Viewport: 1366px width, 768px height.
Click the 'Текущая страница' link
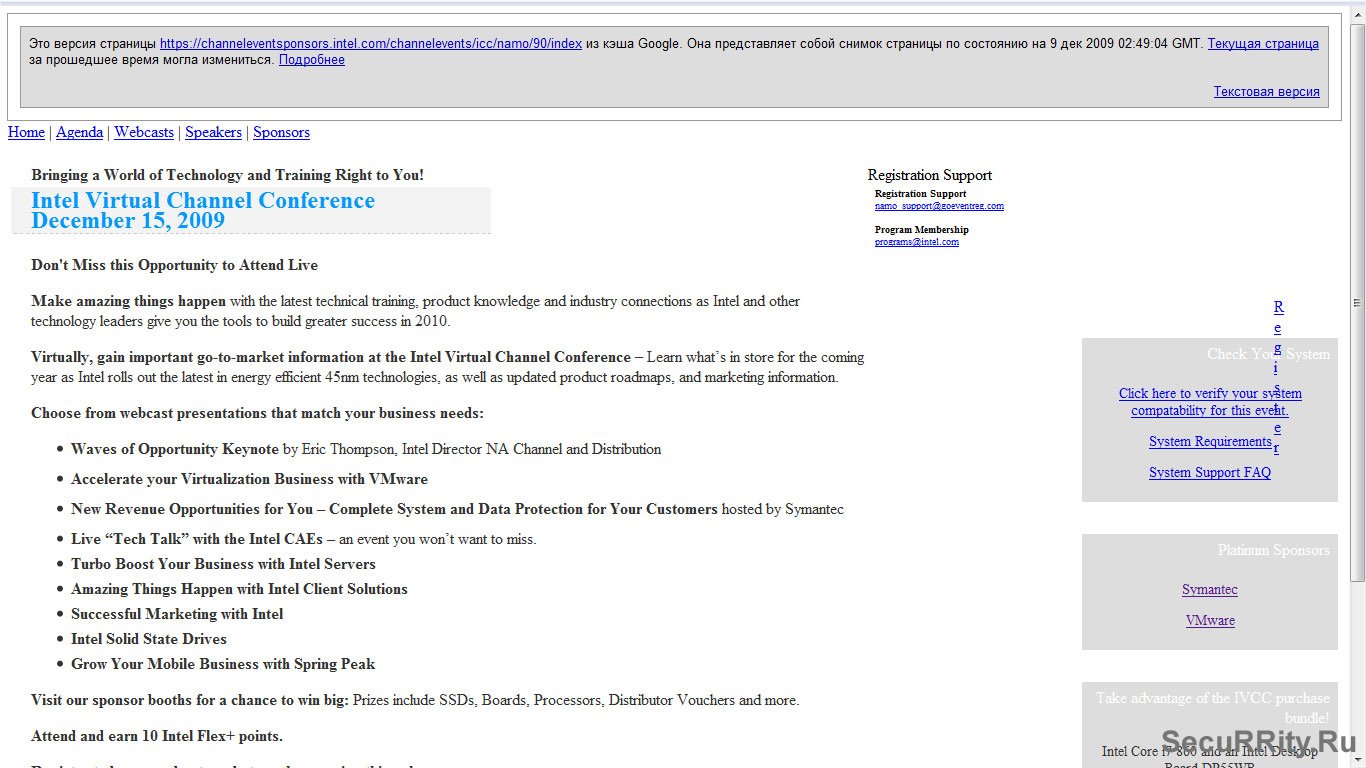pyautogui.click(x=1263, y=44)
